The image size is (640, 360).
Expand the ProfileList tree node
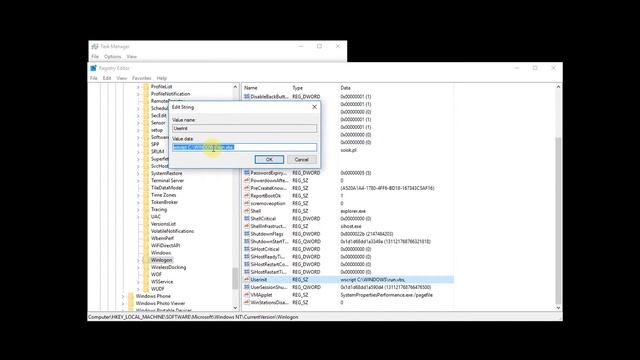138,87
